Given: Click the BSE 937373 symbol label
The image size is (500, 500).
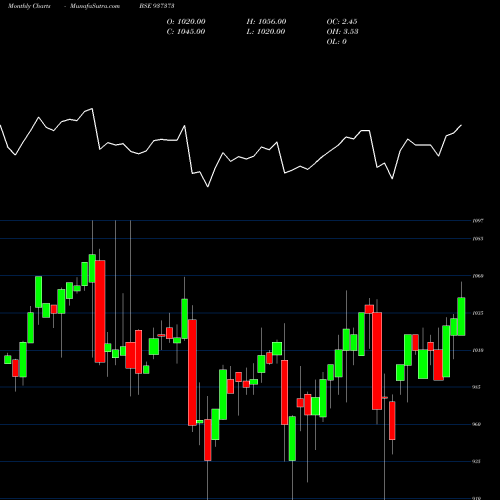Looking at the screenshot, I should pos(157,6).
